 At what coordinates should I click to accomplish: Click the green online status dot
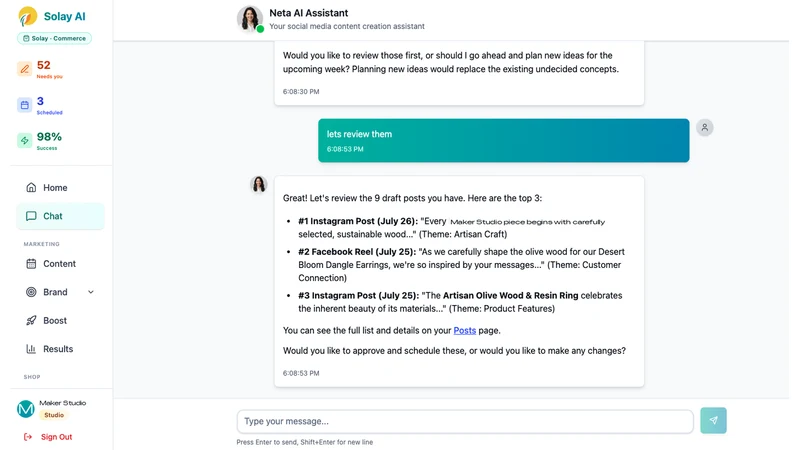coord(260,29)
